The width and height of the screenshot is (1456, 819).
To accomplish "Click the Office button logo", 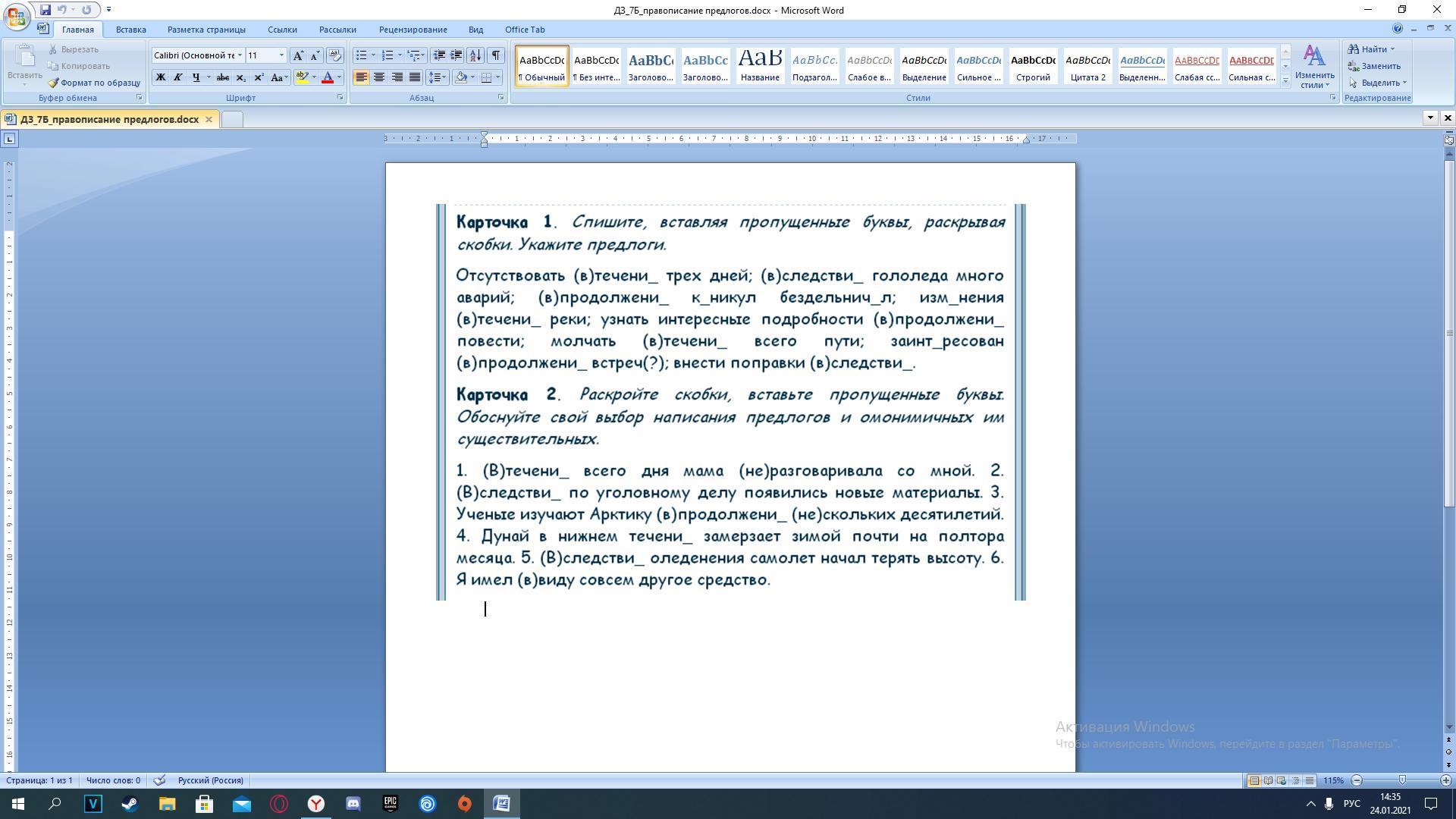I will coord(16,17).
